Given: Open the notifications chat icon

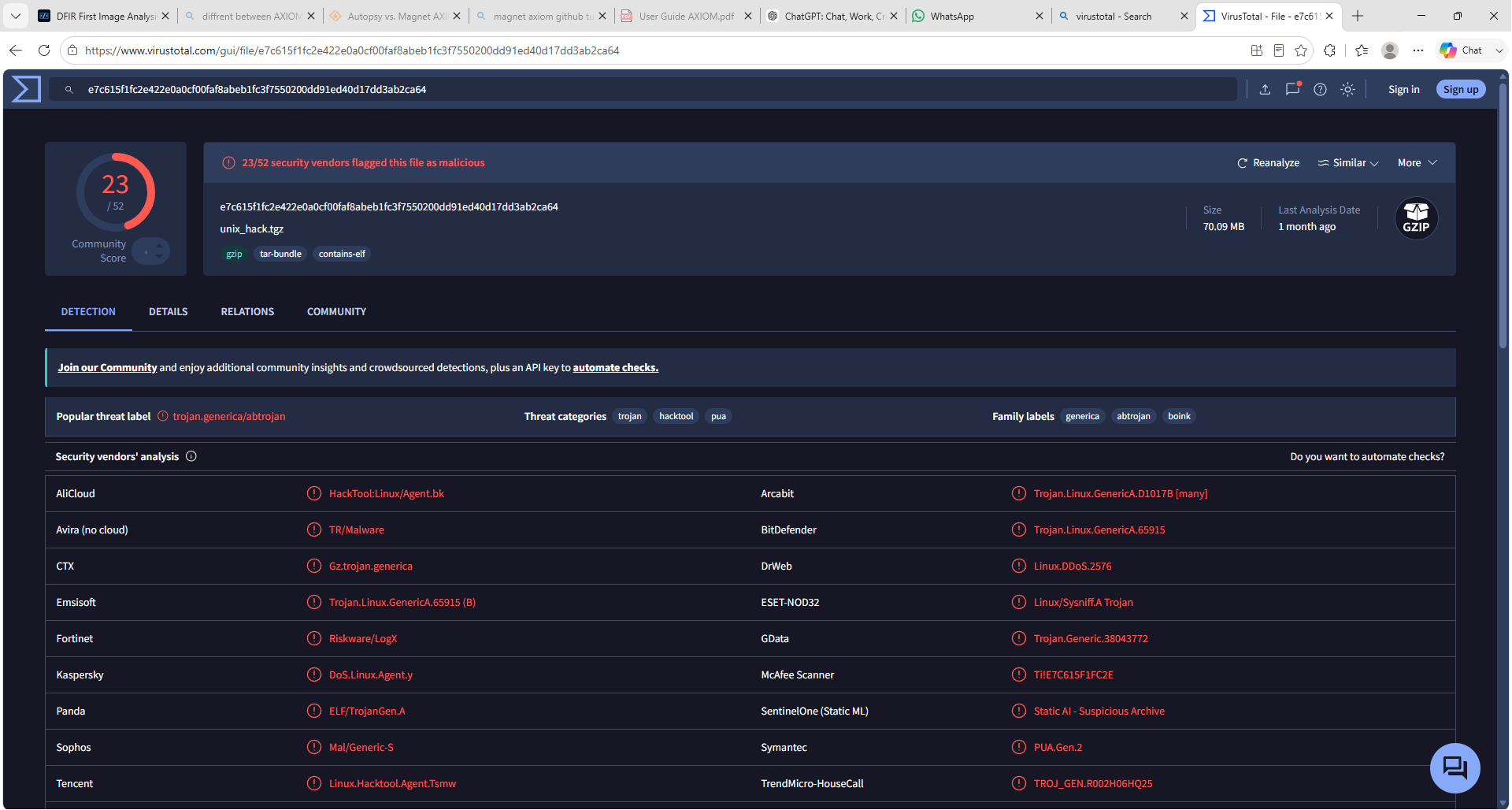Looking at the screenshot, I should (1292, 89).
